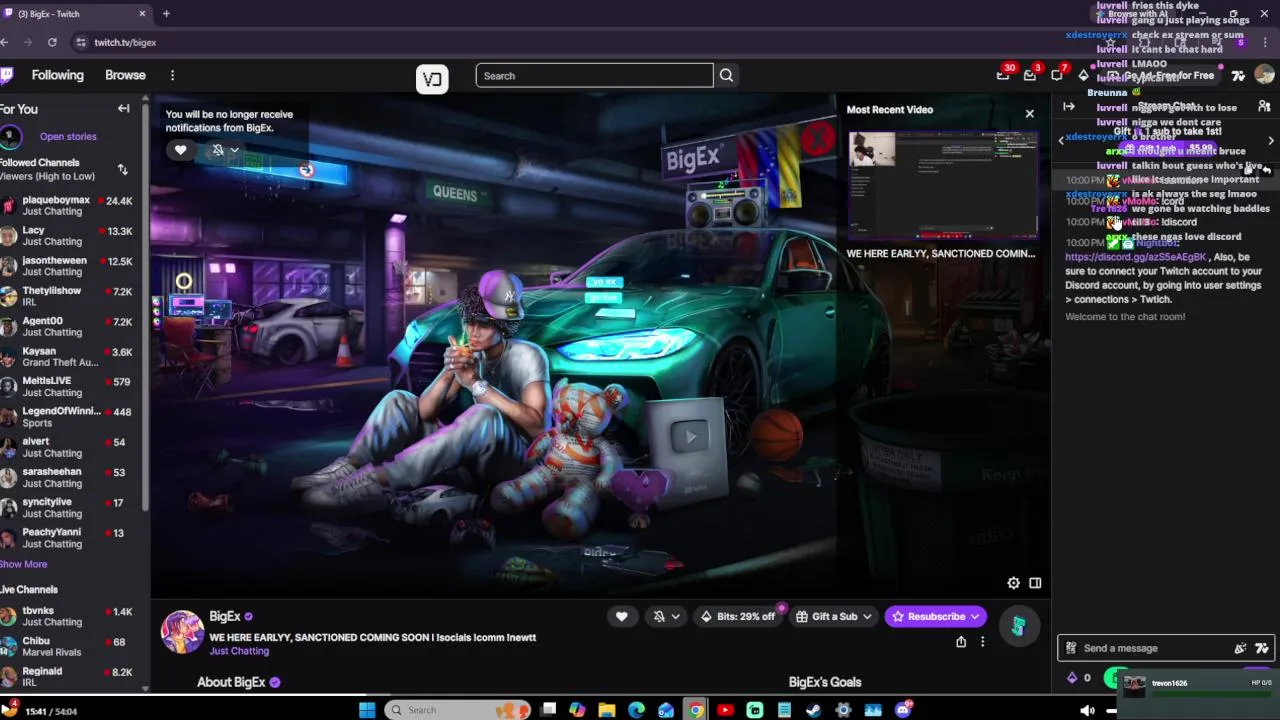Open File Explorer from the taskbar
The width and height of the screenshot is (1280, 720).
pyautogui.click(x=607, y=710)
